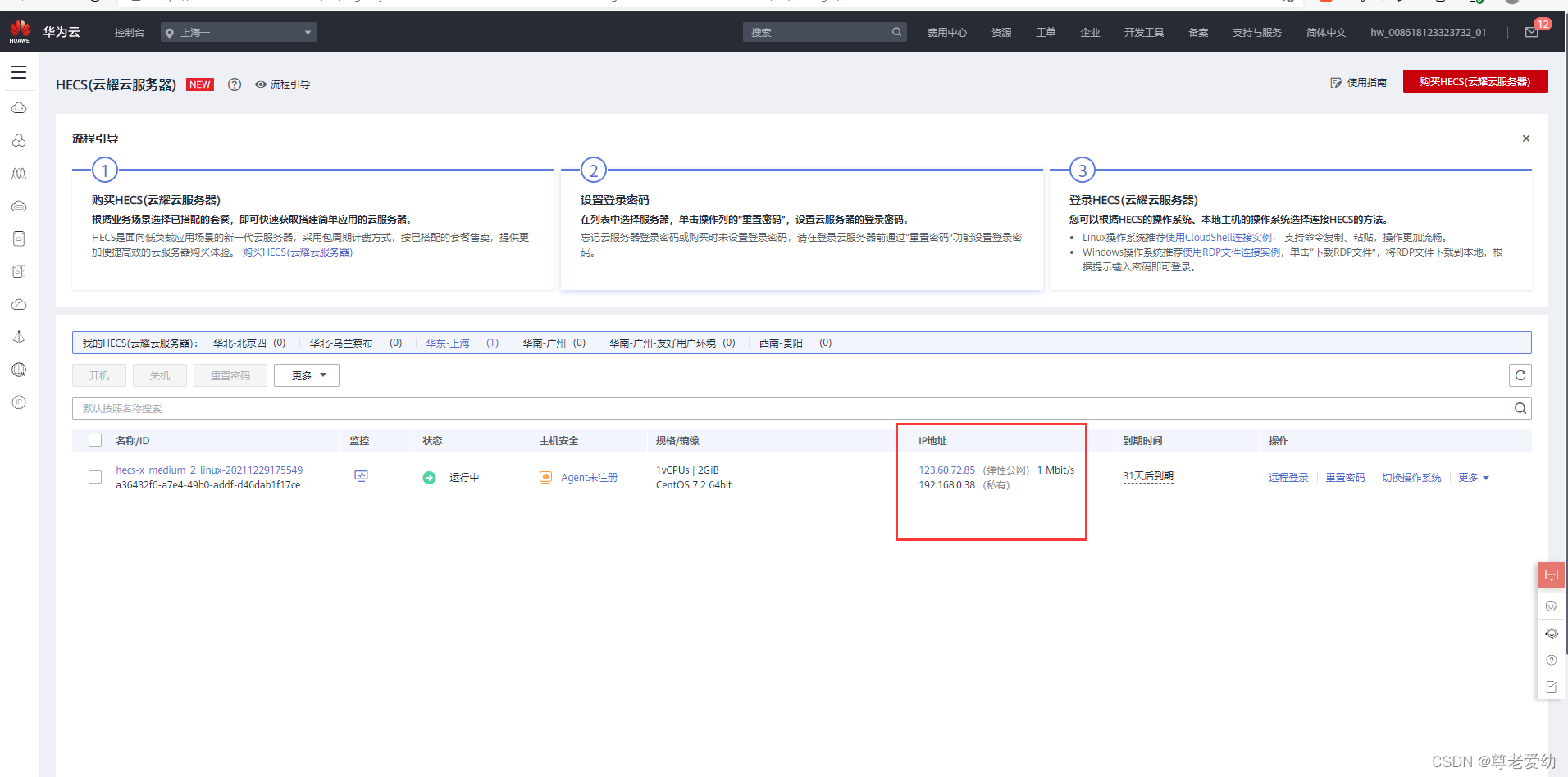Screen dimensions: 1568x777
Task: Click 切换操作系统 for the server
Action: pyautogui.click(x=1411, y=478)
